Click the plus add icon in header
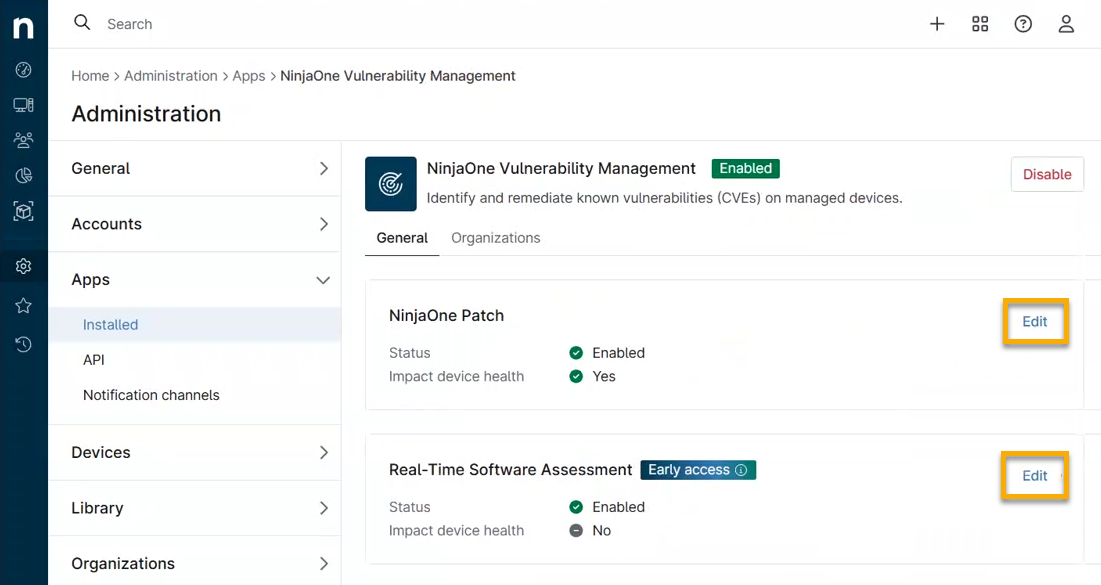Screen dimensions: 1101x585 coord(937,24)
